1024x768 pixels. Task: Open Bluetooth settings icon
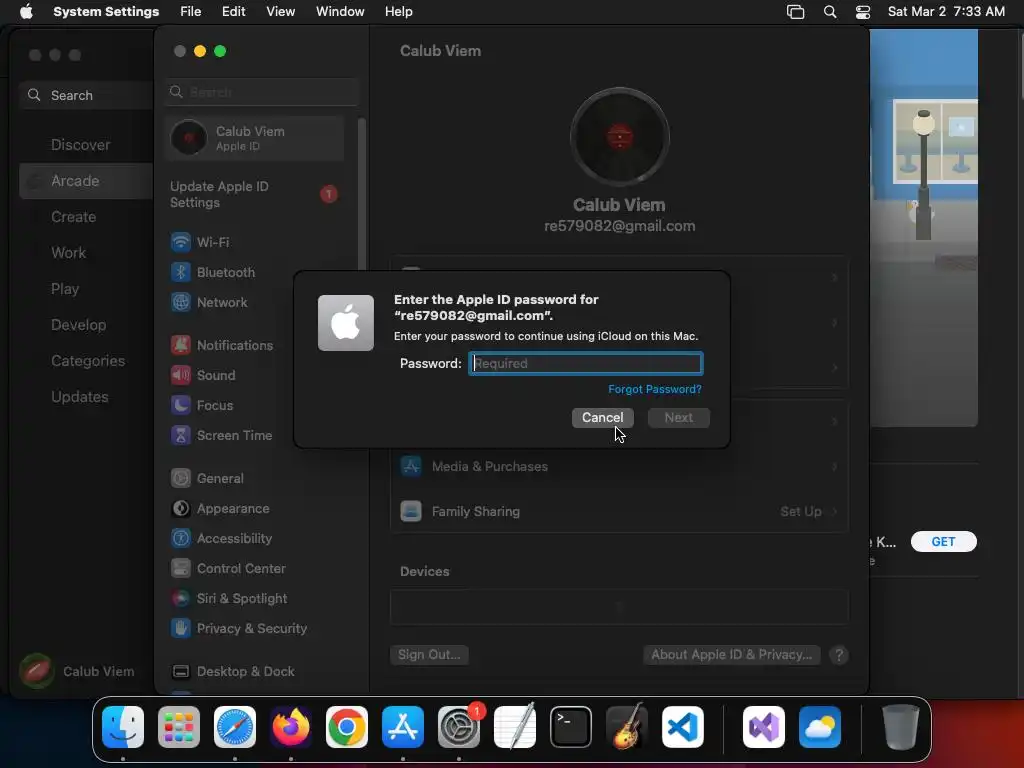pos(181,272)
